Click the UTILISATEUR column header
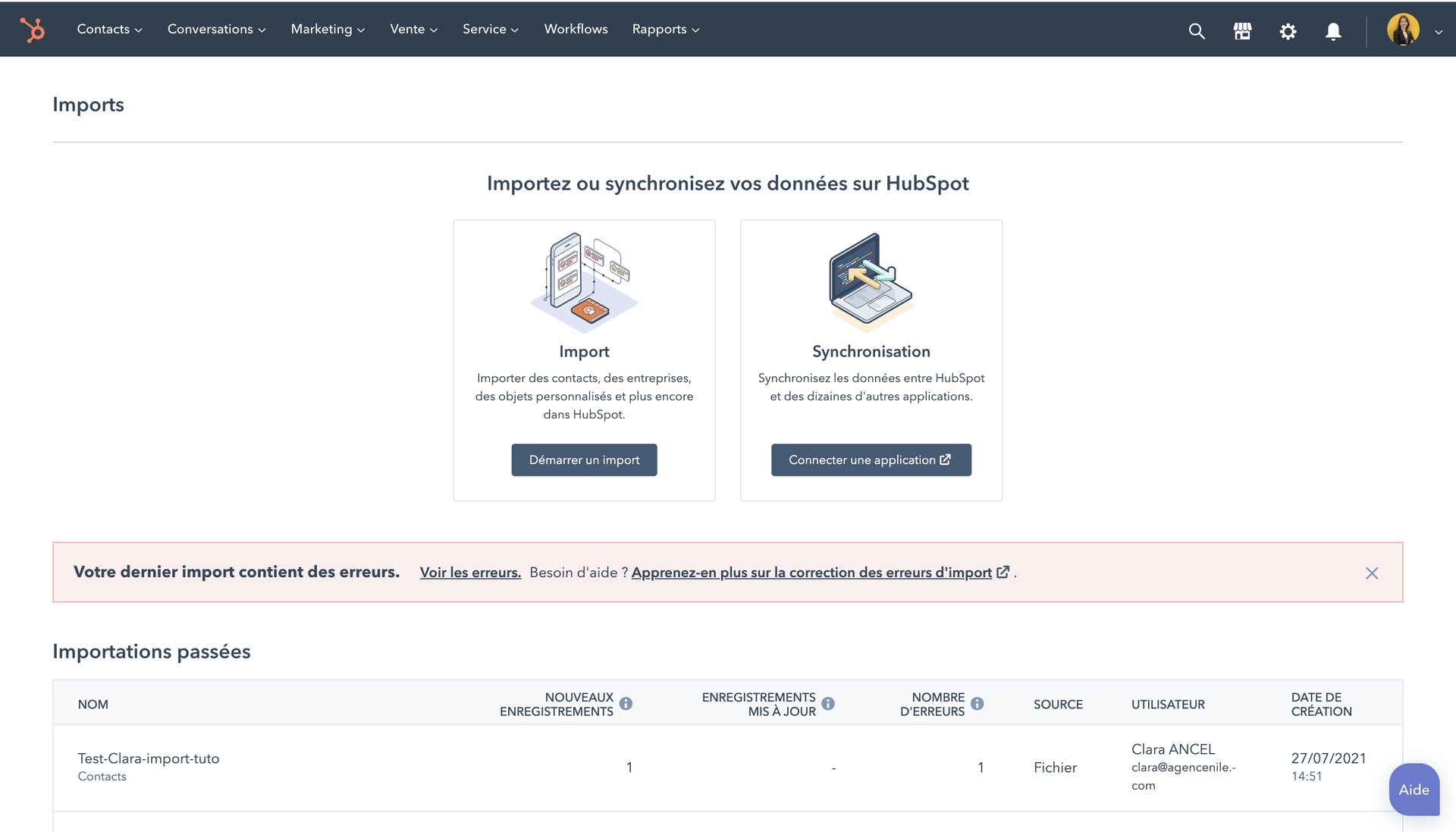Screen dimensions: 1456x832 (x=1168, y=705)
